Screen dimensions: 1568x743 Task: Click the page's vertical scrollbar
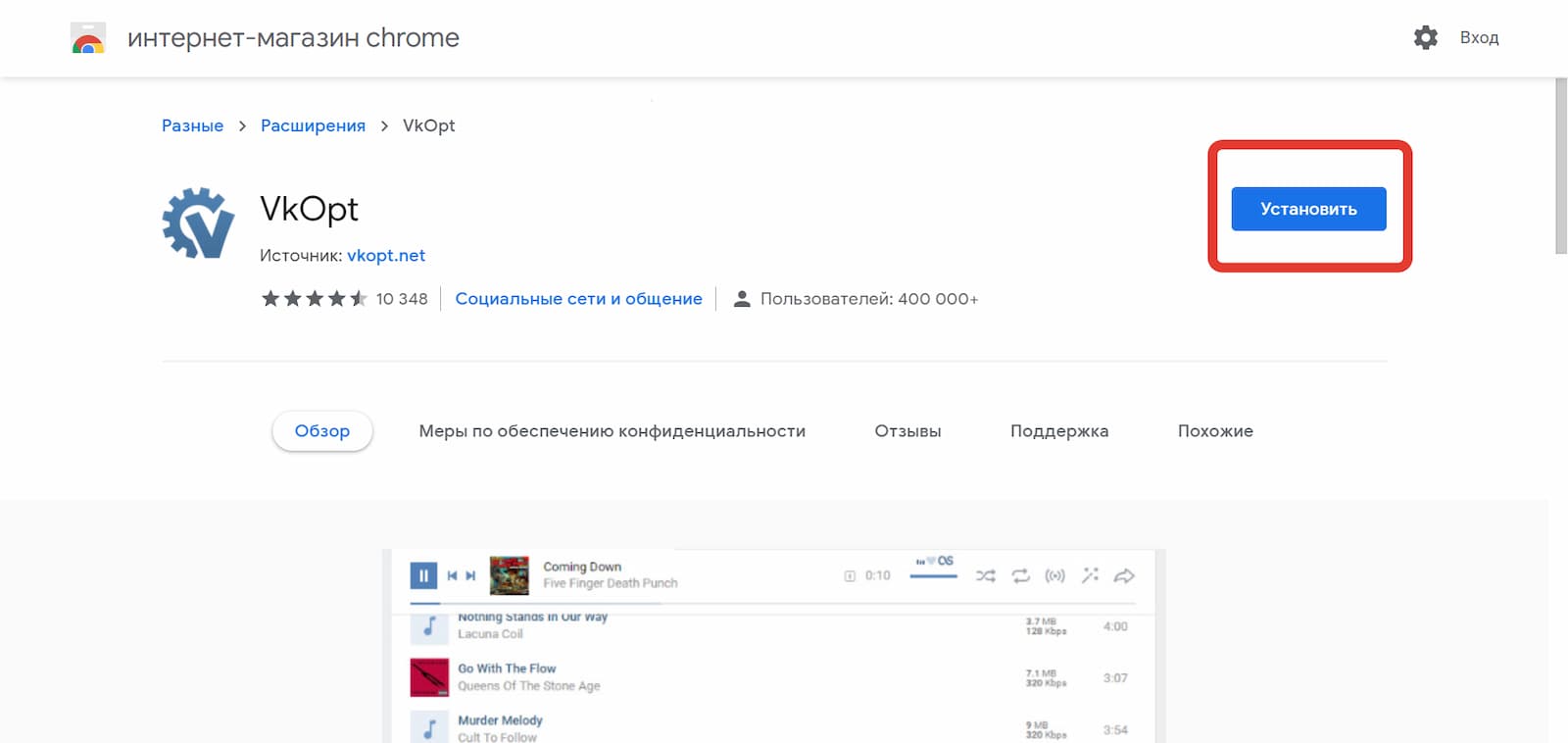pos(1560,167)
